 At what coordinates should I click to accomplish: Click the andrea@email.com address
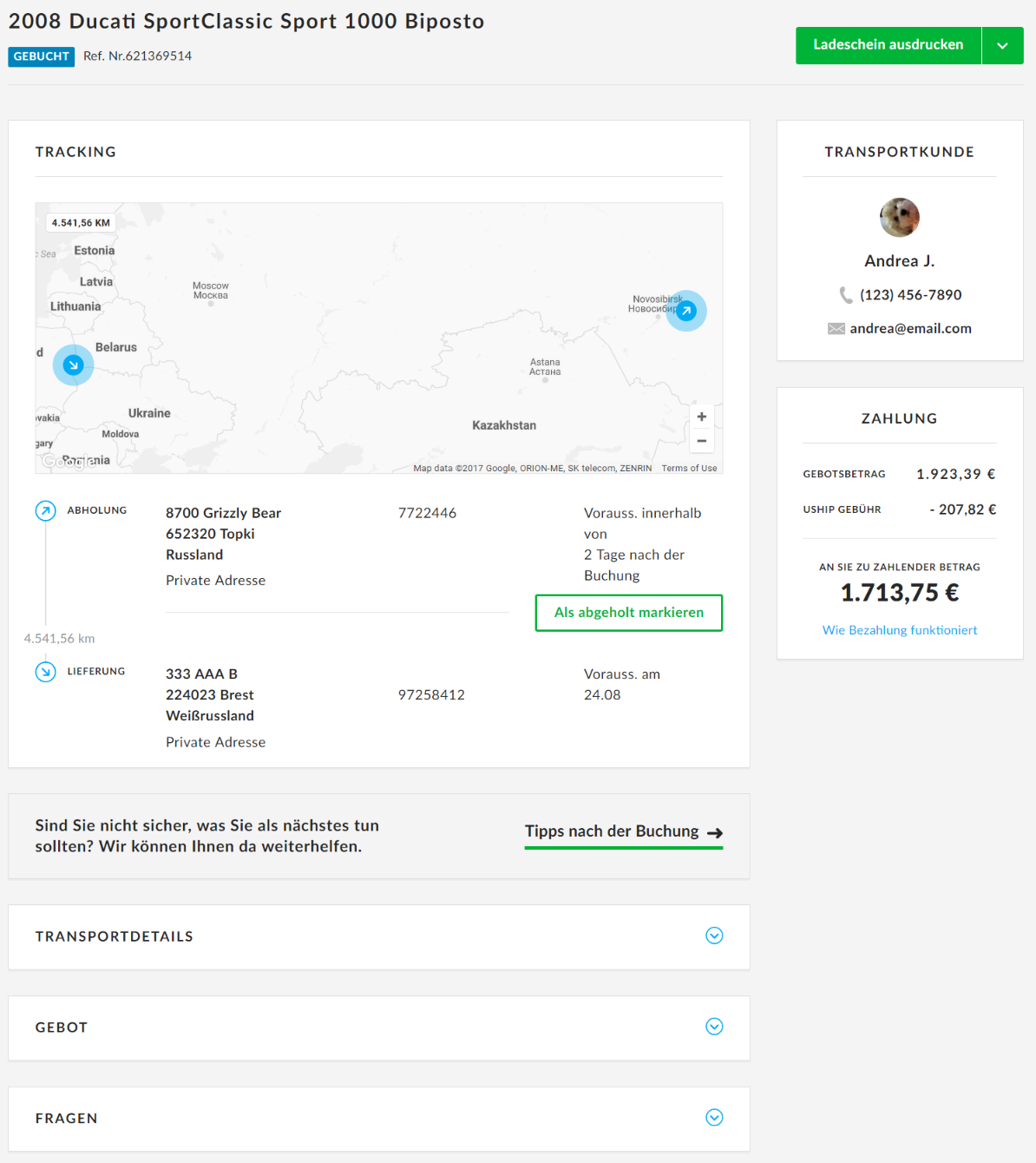910,329
